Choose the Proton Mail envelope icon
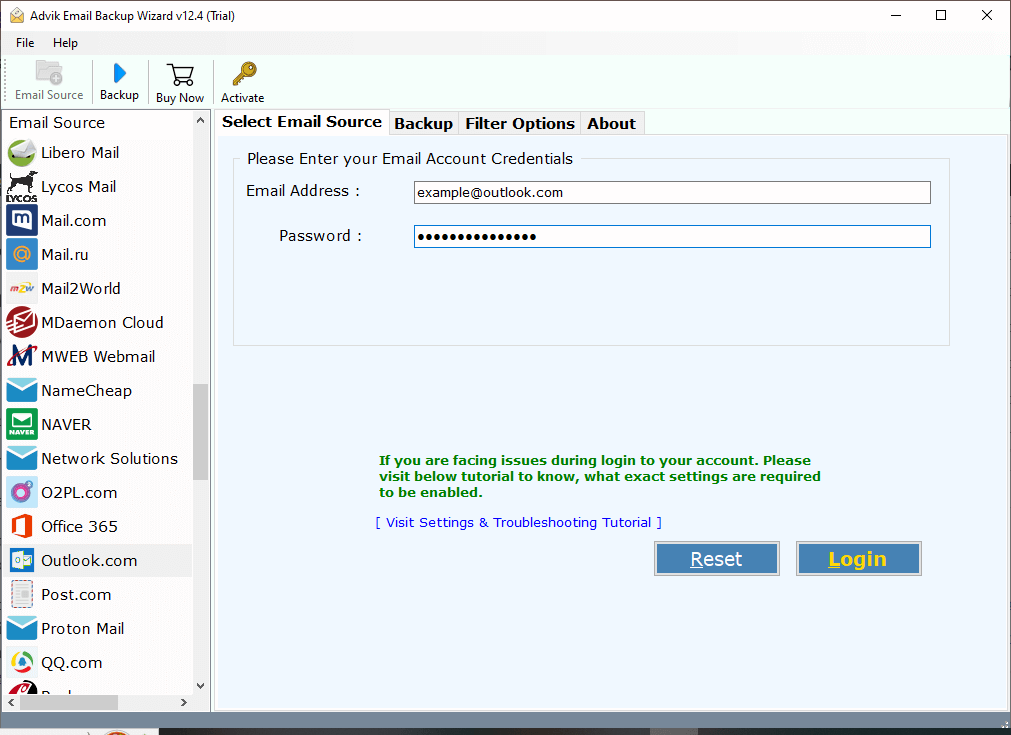The width and height of the screenshot is (1011, 735). click(22, 629)
